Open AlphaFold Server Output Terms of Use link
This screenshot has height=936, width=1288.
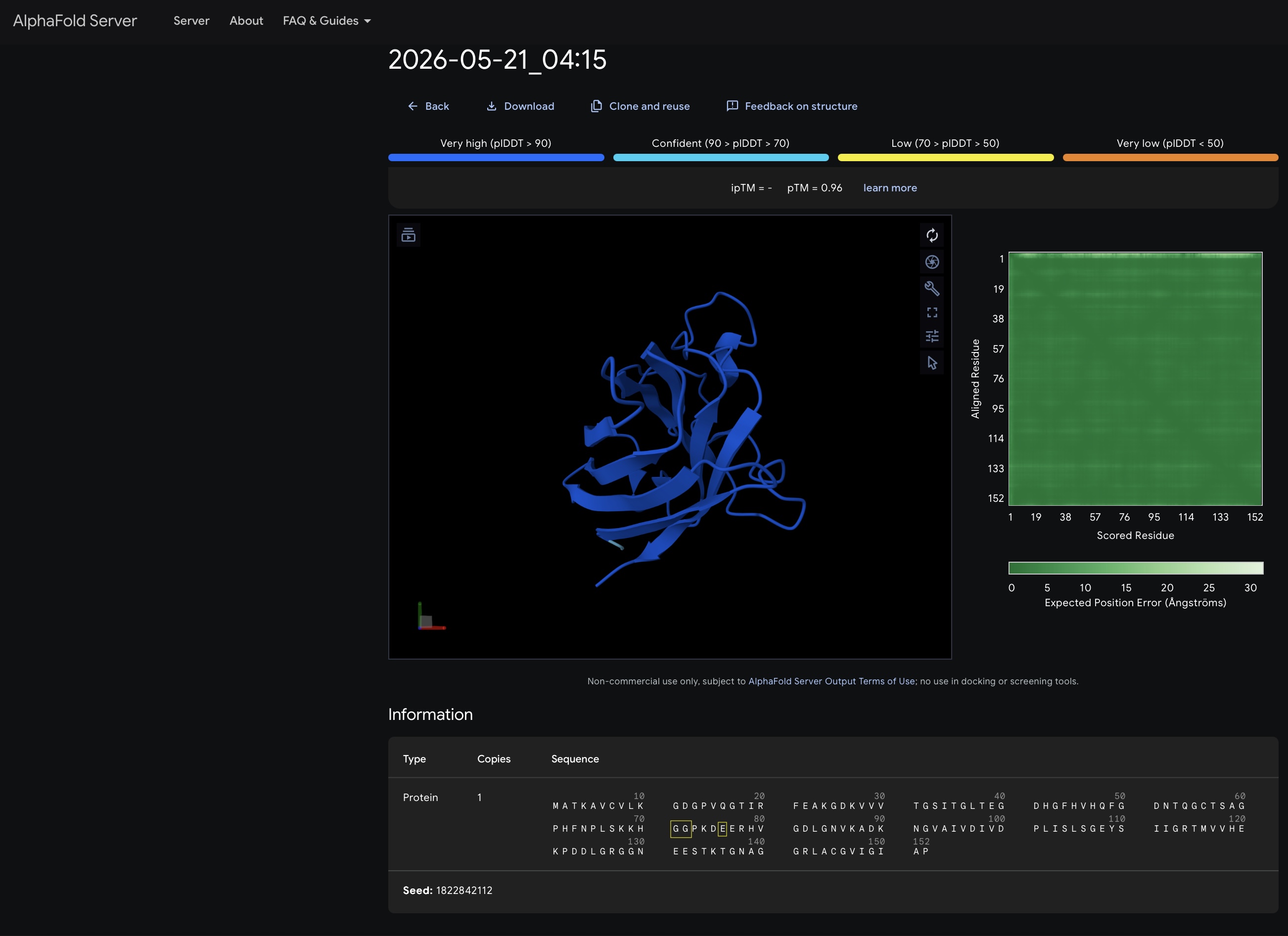pyautogui.click(x=831, y=681)
